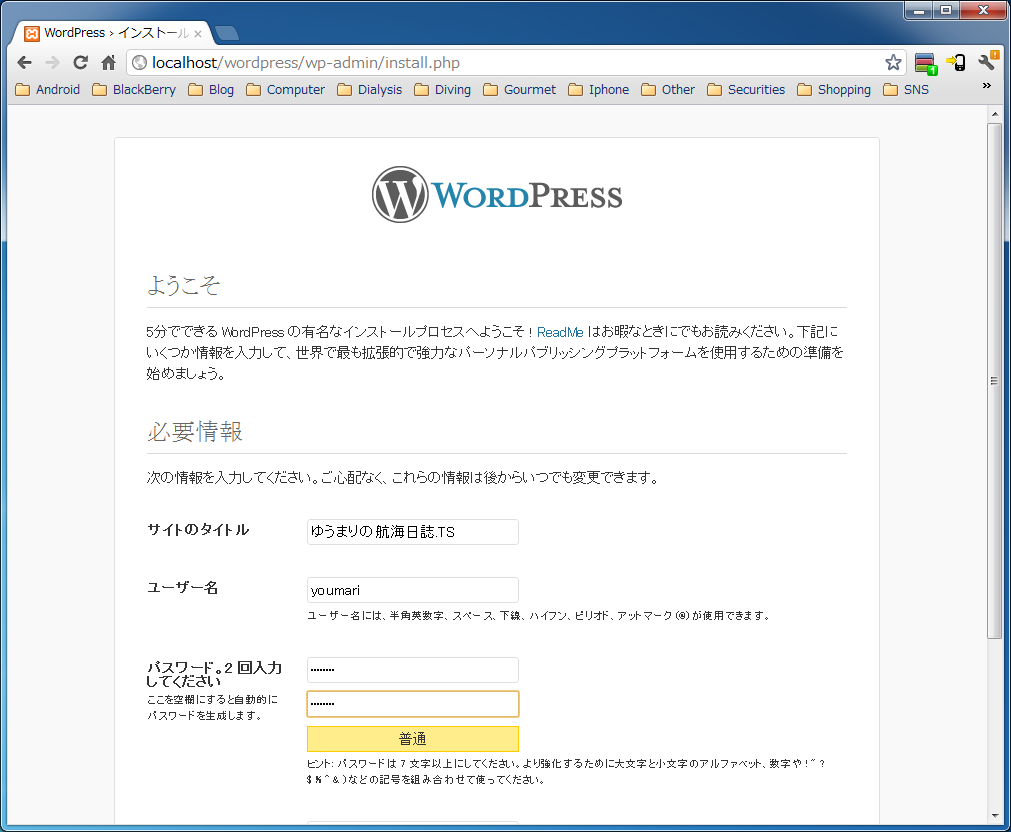The width and height of the screenshot is (1011, 832).
Task: Click the ようこそ heading
Action: pyautogui.click(x=184, y=285)
